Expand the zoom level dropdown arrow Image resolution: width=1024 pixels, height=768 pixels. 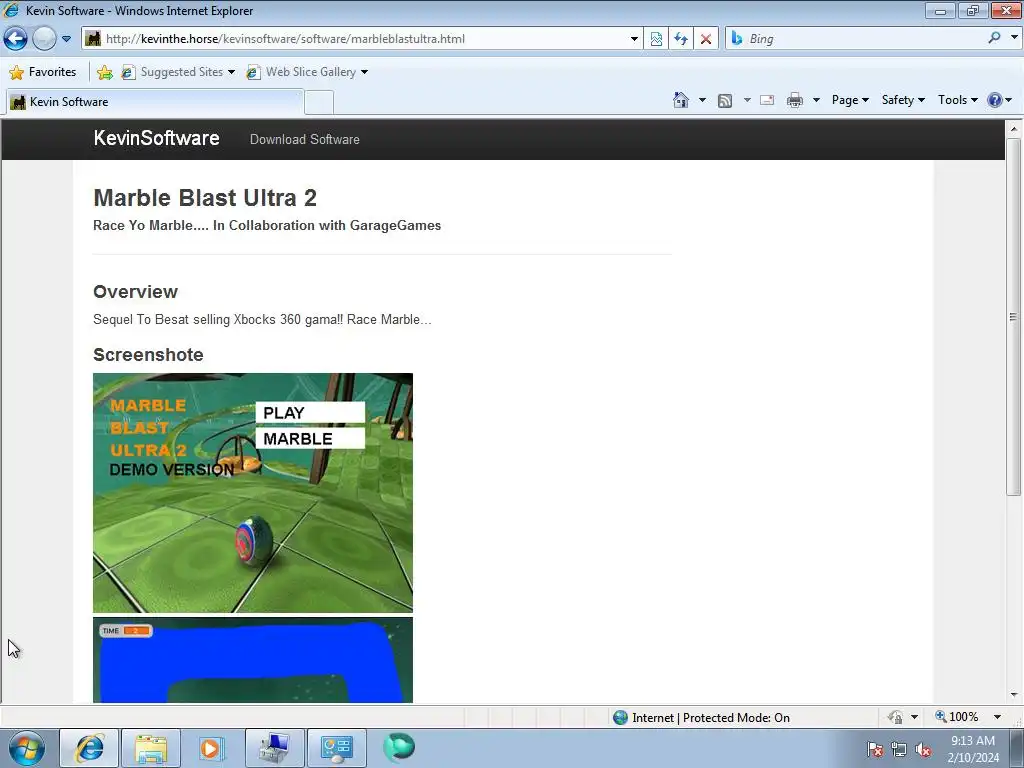tap(997, 717)
